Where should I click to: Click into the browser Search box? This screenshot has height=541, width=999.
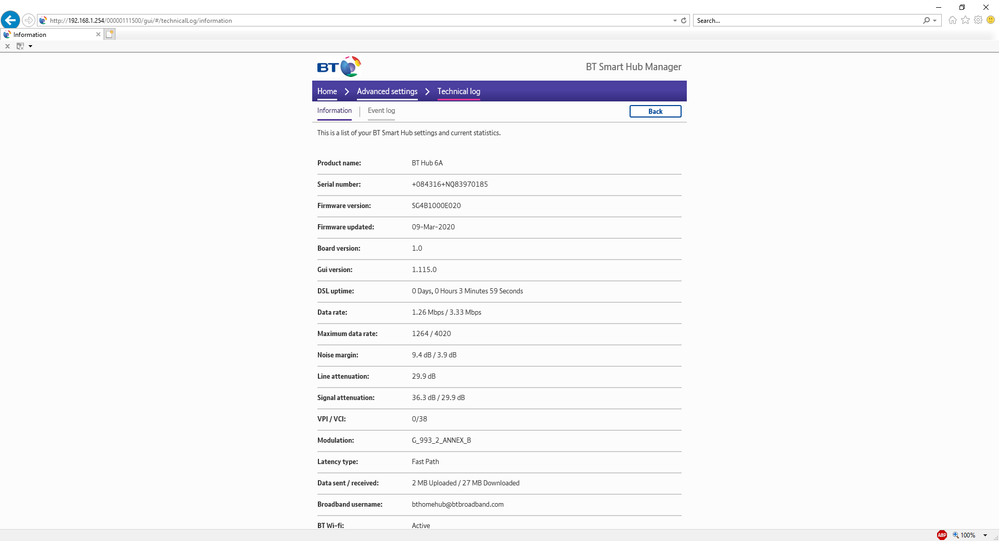[x=805, y=20]
